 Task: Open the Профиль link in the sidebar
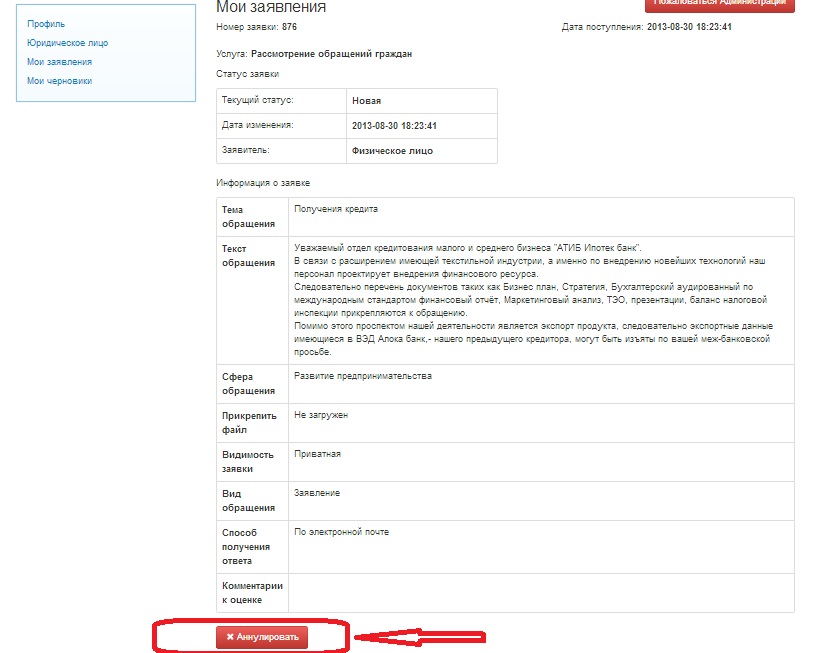point(46,23)
